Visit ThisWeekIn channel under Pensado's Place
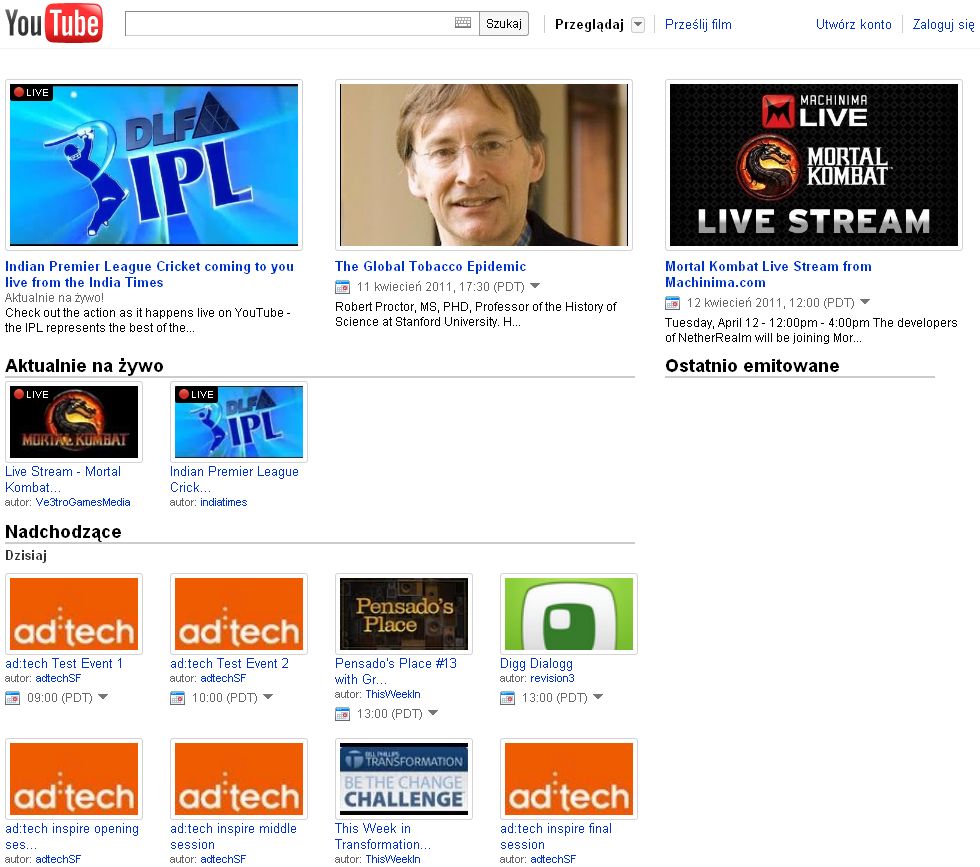This screenshot has height=867, width=980. pos(393,694)
